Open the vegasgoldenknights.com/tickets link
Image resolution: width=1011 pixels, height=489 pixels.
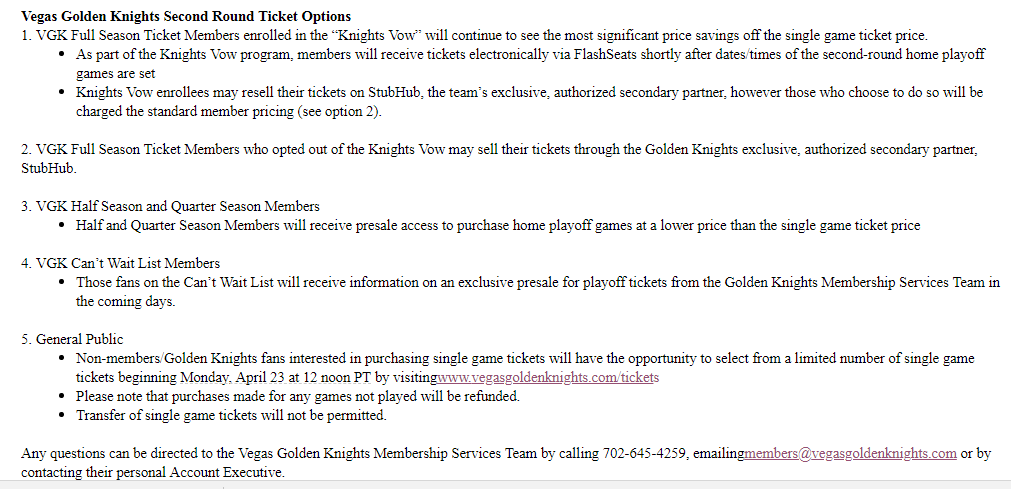tap(549, 378)
